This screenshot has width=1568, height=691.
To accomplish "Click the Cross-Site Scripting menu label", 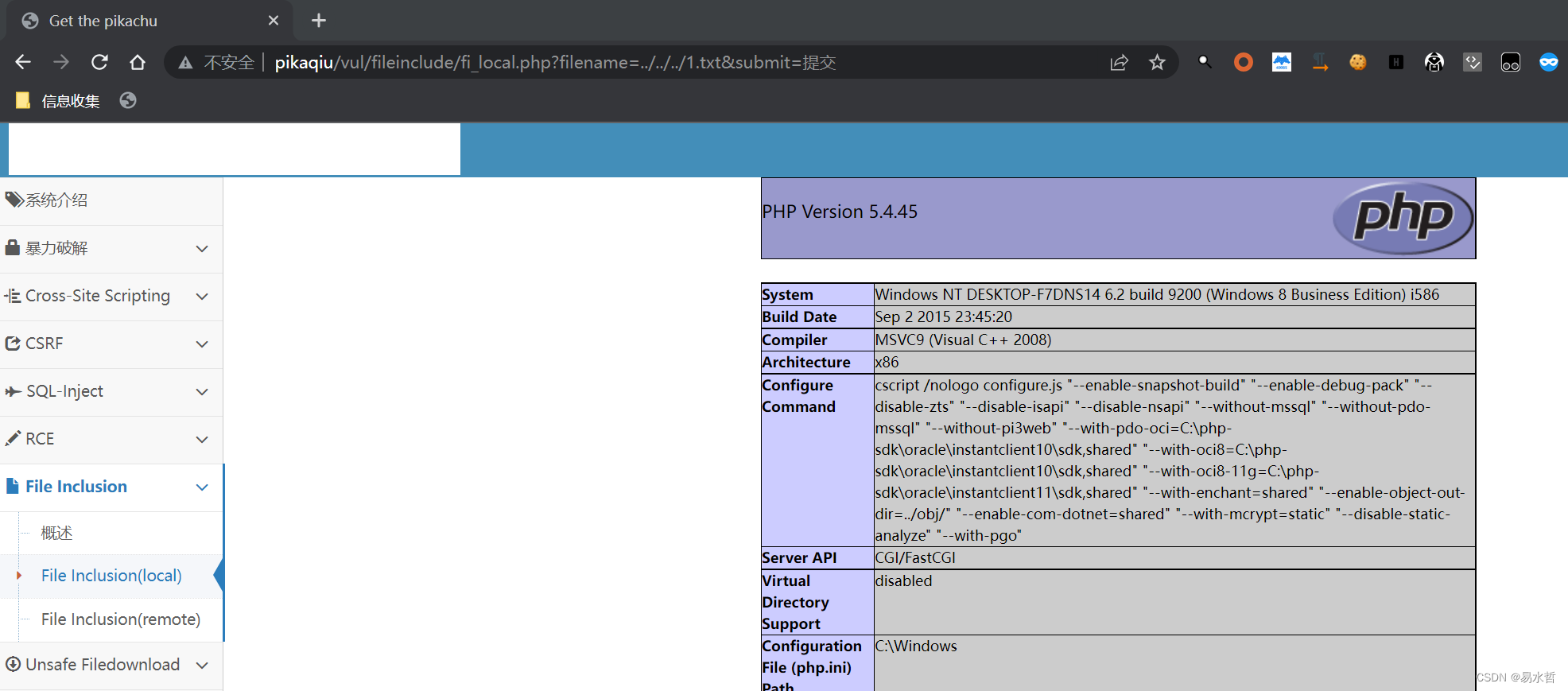I will (98, 296).
